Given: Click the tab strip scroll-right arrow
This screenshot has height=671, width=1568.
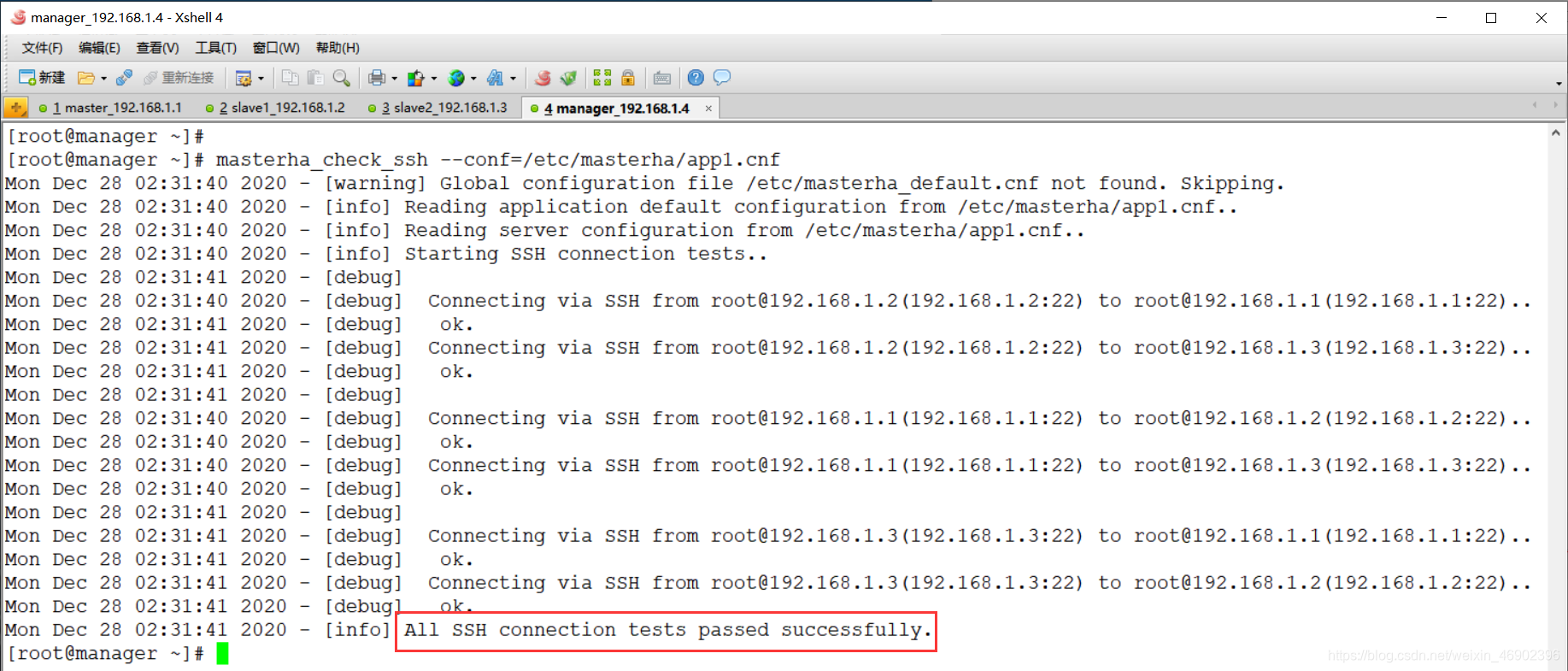Looking at the screenshot, I should pos(1554,105).
